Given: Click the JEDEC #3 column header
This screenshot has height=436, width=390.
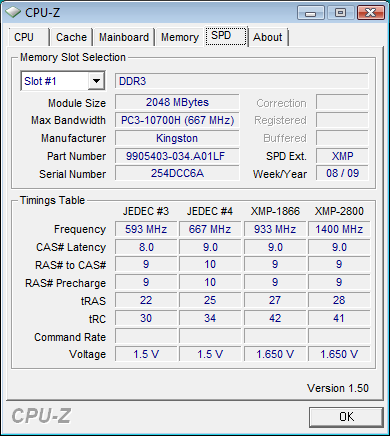Looking at the screenshot, I should tap(146, 211).
